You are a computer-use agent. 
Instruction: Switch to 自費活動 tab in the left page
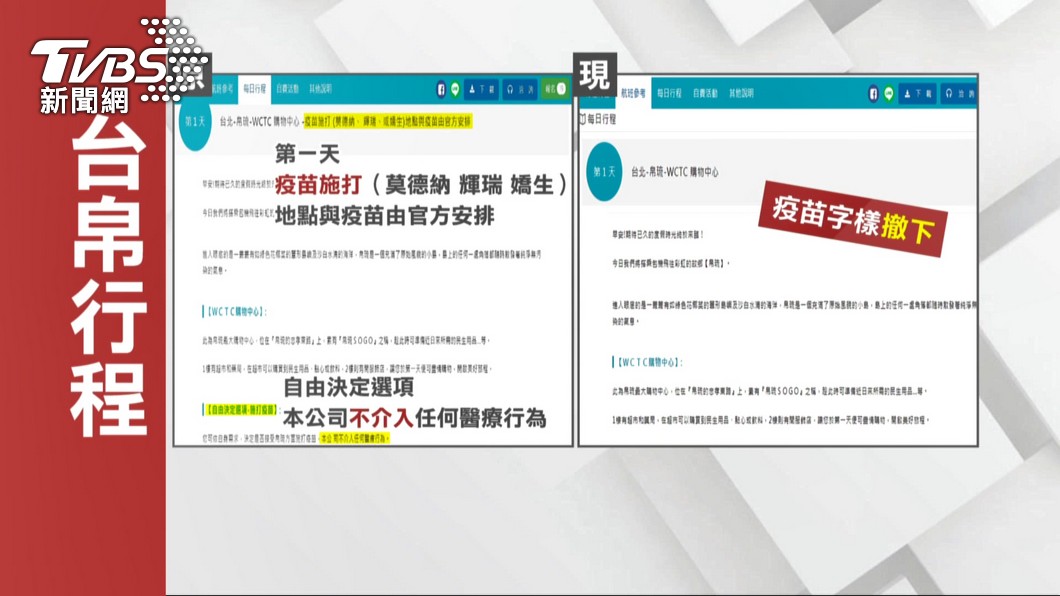pos(287,89)
